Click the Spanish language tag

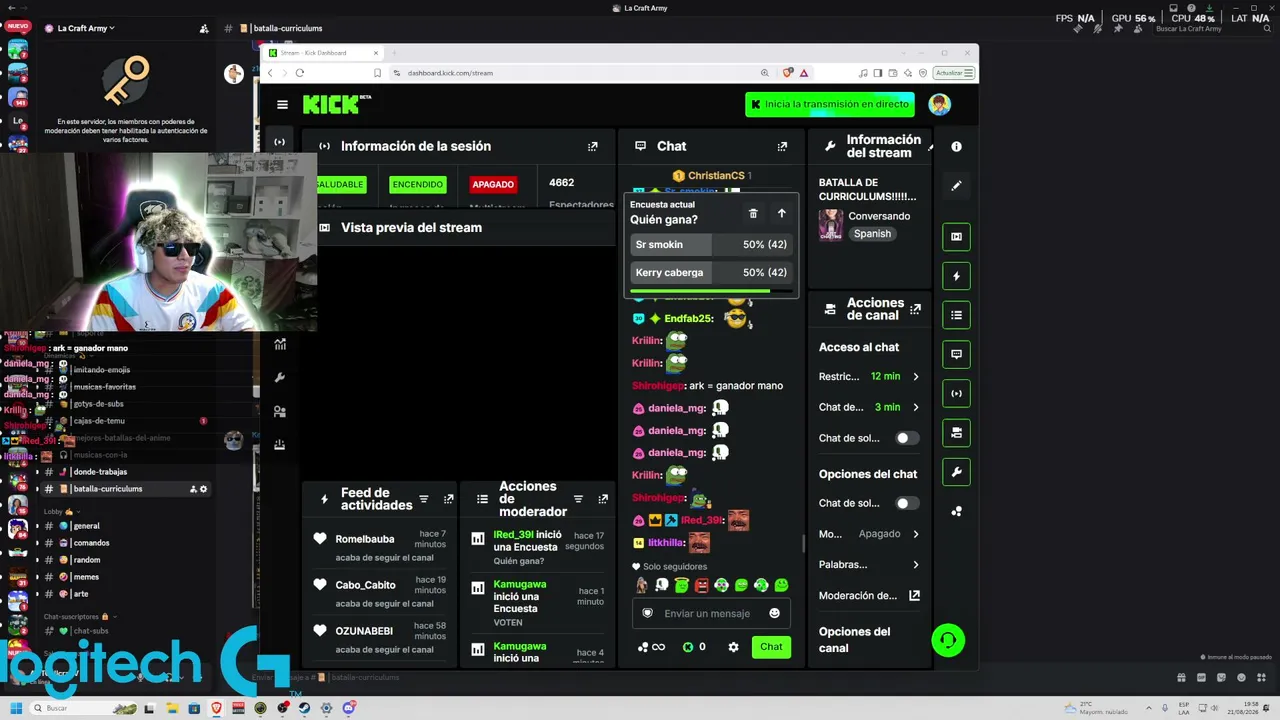872,234
